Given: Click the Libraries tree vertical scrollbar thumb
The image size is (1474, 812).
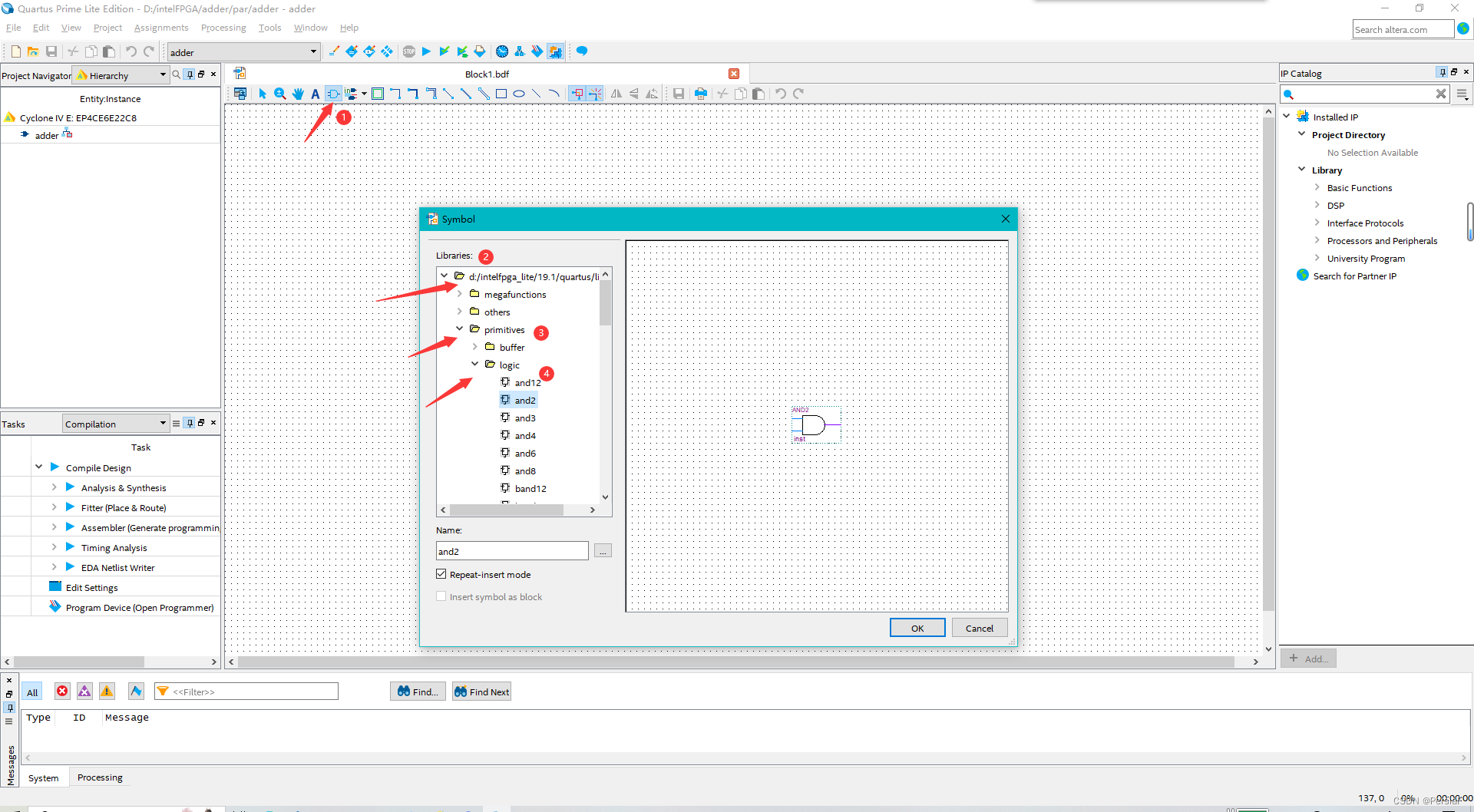Looking at the screenshot, I should pyautogui.click(x=606, y=302).
